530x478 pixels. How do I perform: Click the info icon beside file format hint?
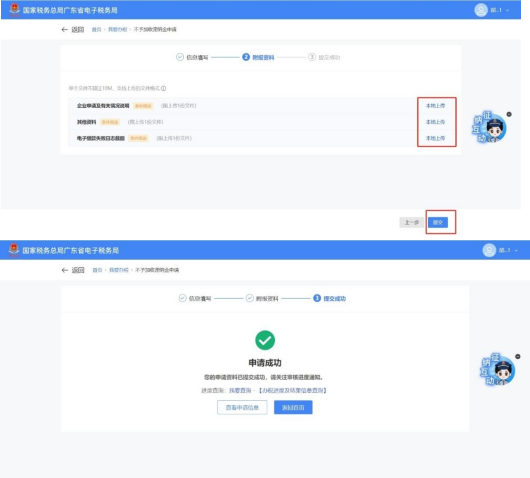click(x=164, y=89)
